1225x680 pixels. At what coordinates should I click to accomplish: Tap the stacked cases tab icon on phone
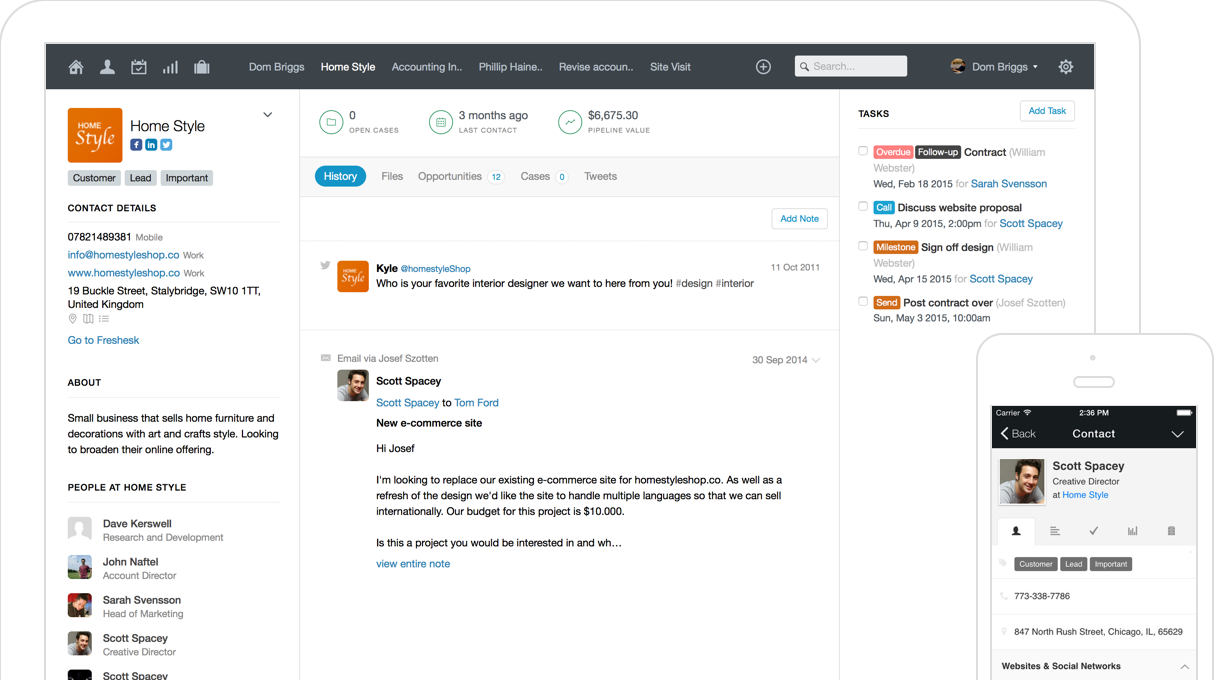[1172, 531]
